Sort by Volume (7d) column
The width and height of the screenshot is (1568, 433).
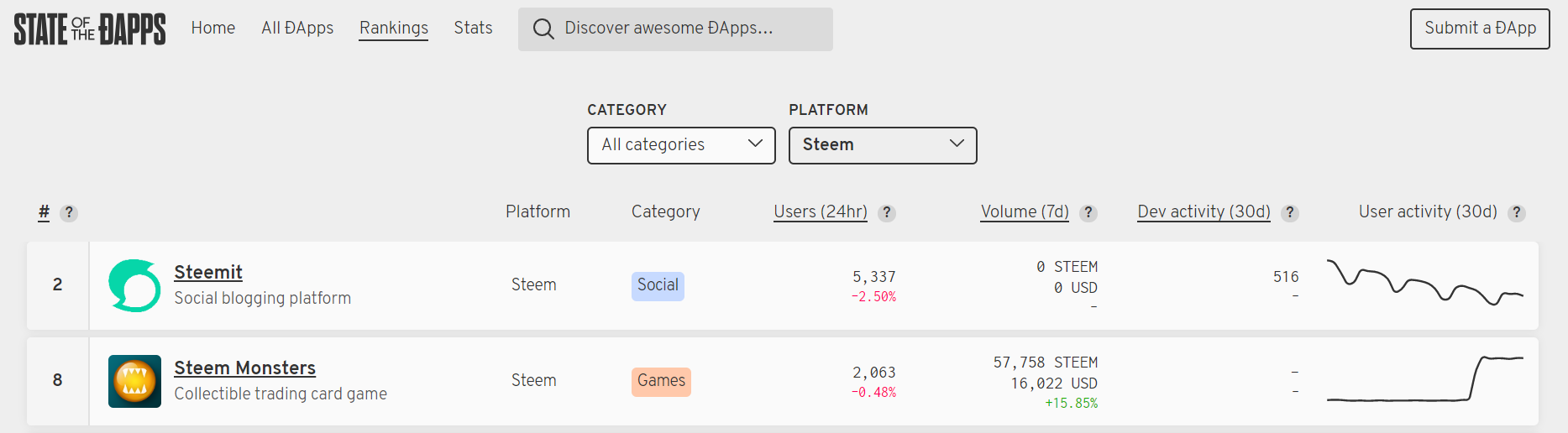(1025, 211)
